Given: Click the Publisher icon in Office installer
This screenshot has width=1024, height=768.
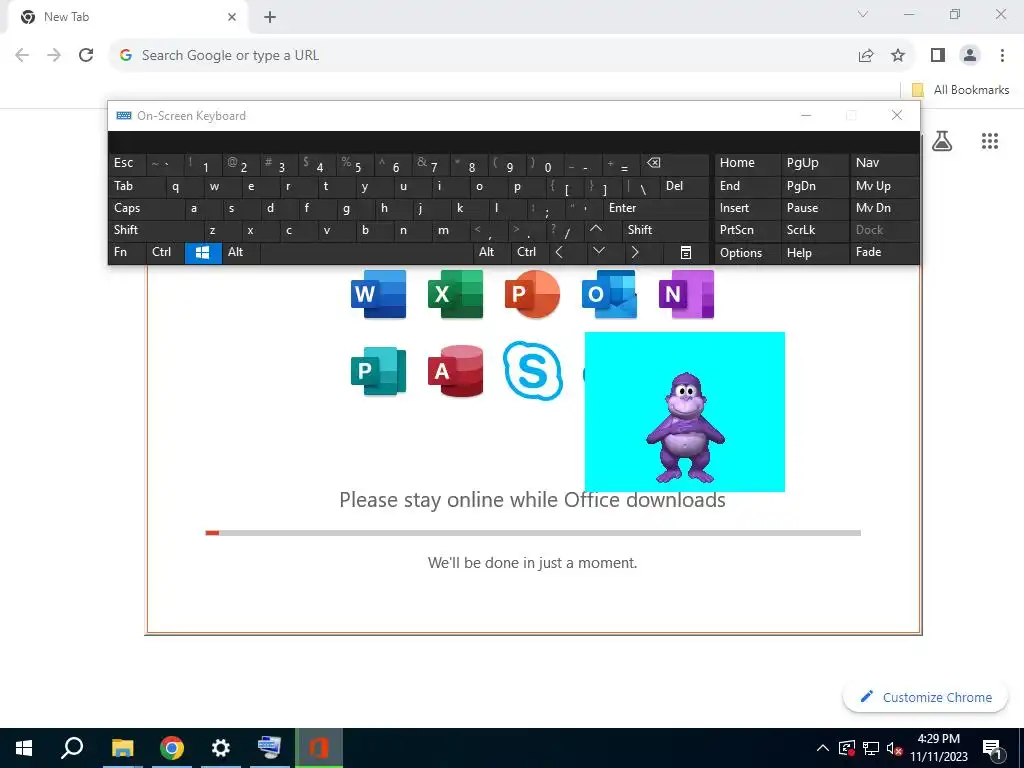Looking at the screenshot, I should click(378, 371).
